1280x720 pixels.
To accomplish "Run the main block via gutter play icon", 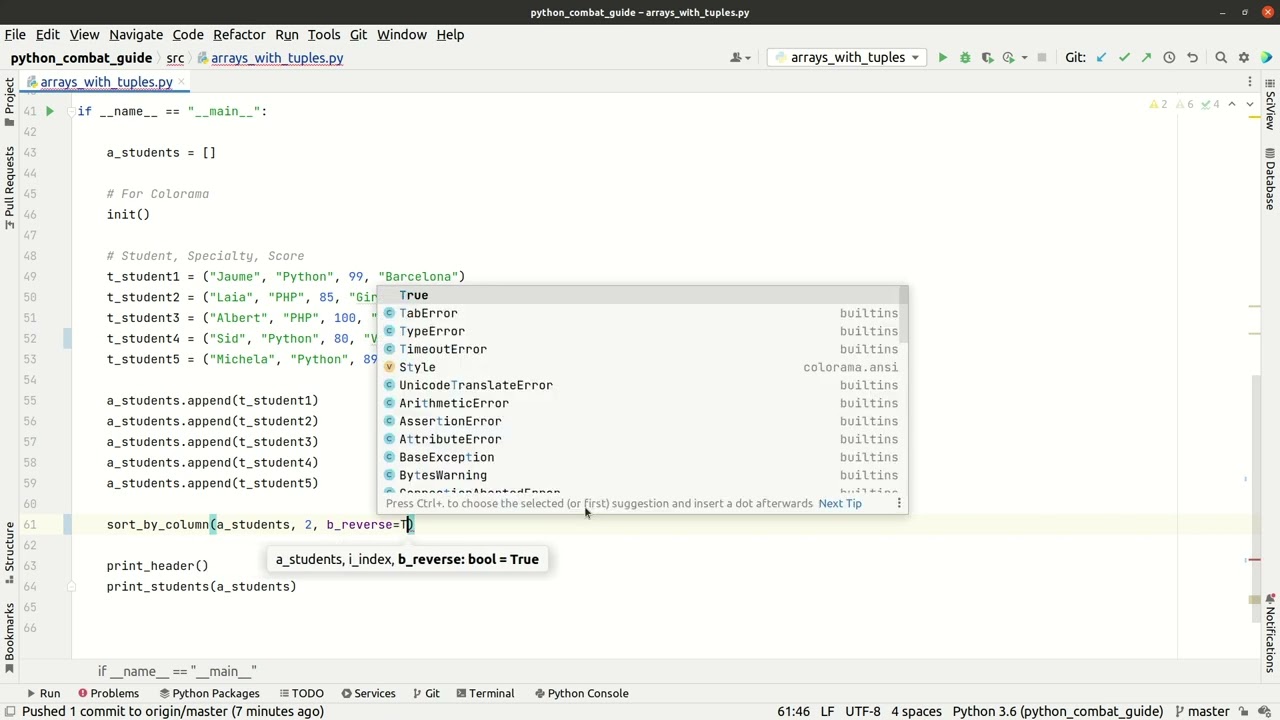I will [x=49, y=111].
